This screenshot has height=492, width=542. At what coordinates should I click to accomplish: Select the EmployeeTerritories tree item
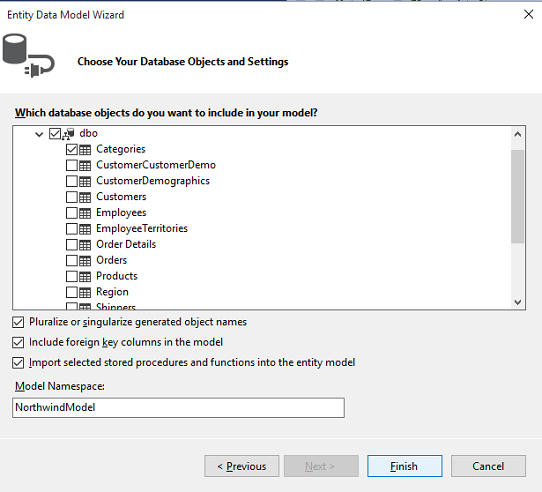[x=142, y=229]
